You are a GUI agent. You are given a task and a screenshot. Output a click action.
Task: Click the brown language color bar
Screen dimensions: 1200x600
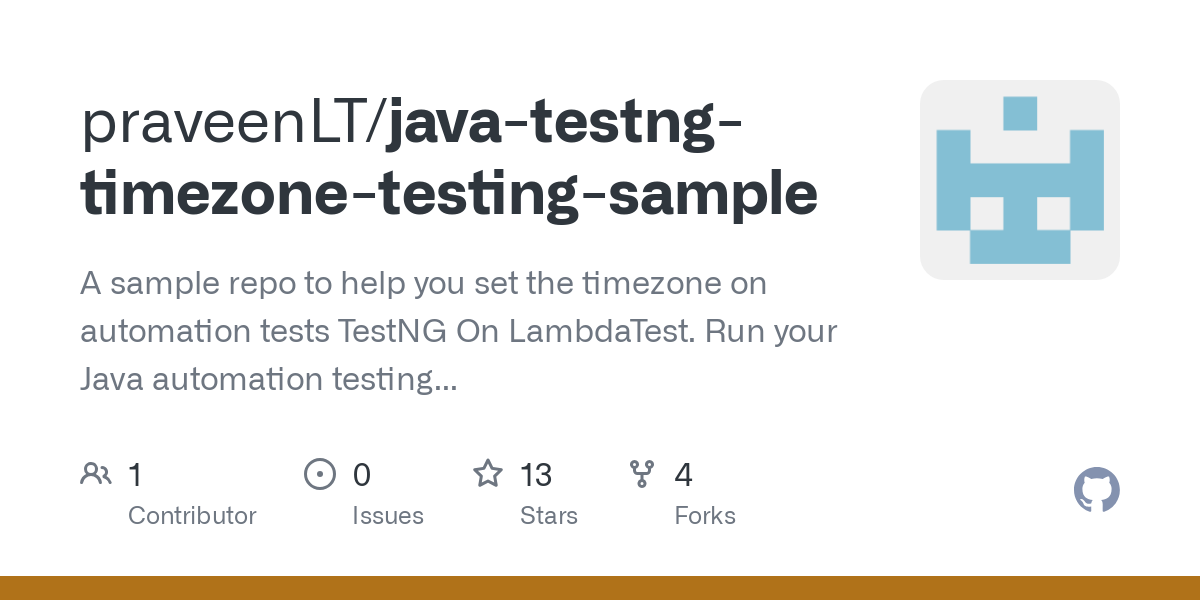coord(600,588)
